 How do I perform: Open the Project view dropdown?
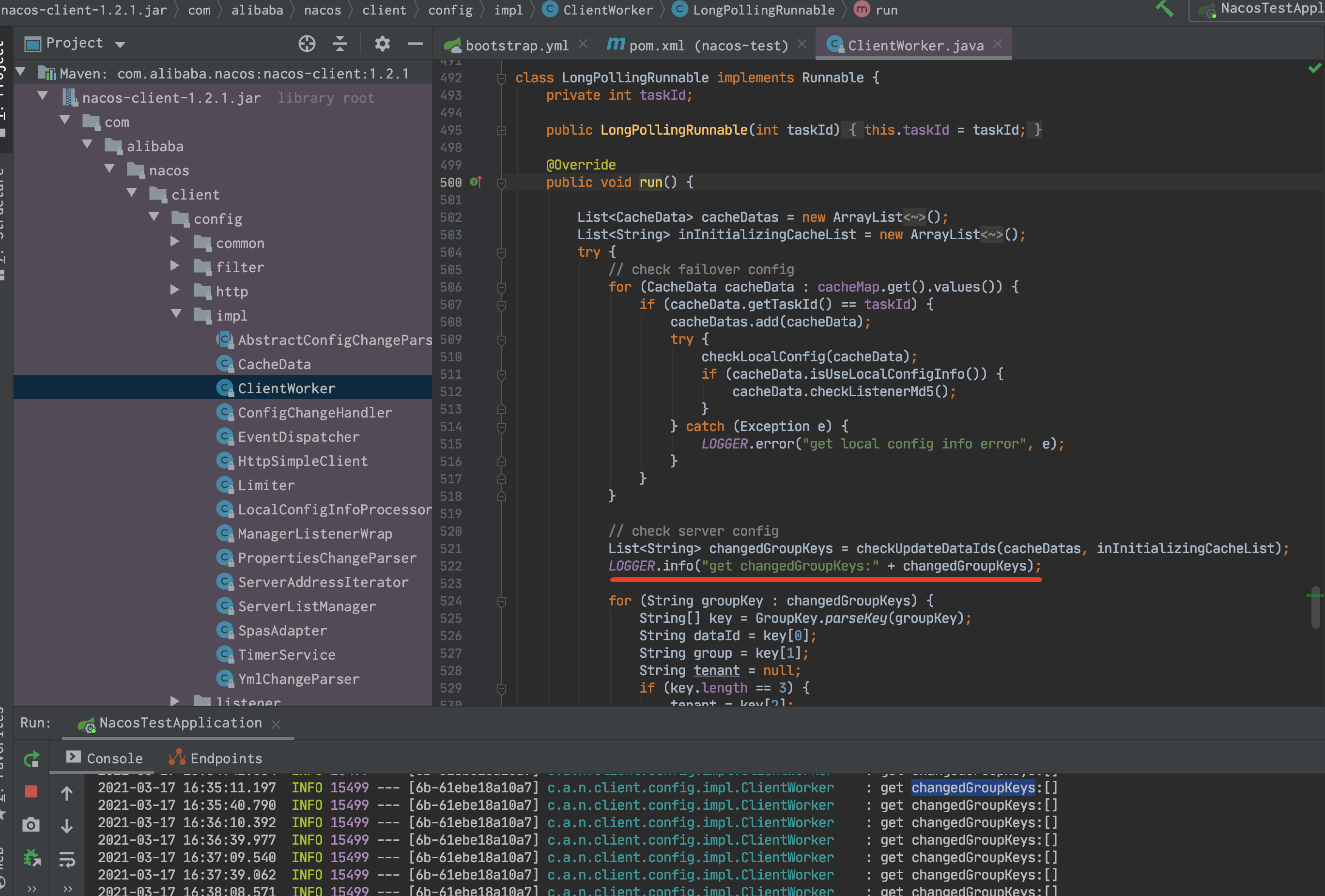(120, 45)
